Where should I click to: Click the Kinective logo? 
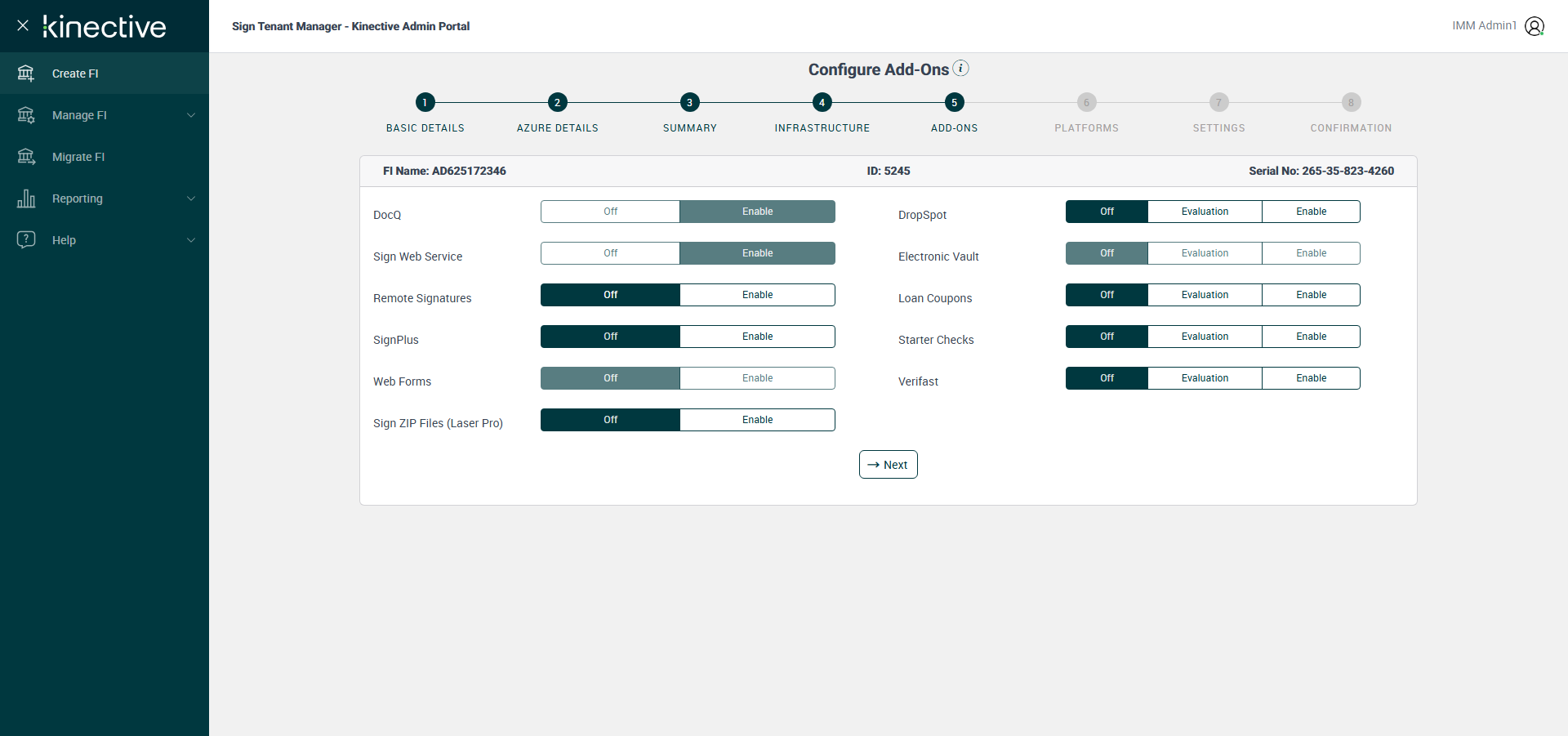point(105,26)
